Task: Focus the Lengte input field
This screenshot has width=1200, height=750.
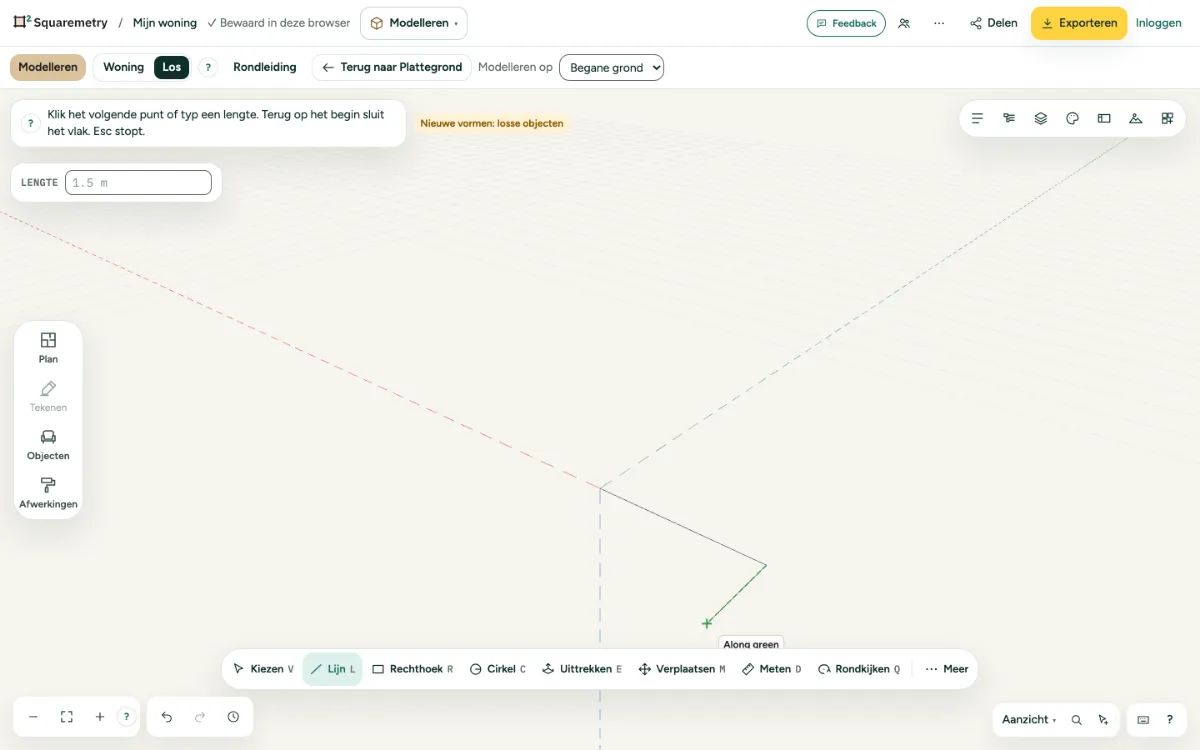Action: click(x=138, y=183)
